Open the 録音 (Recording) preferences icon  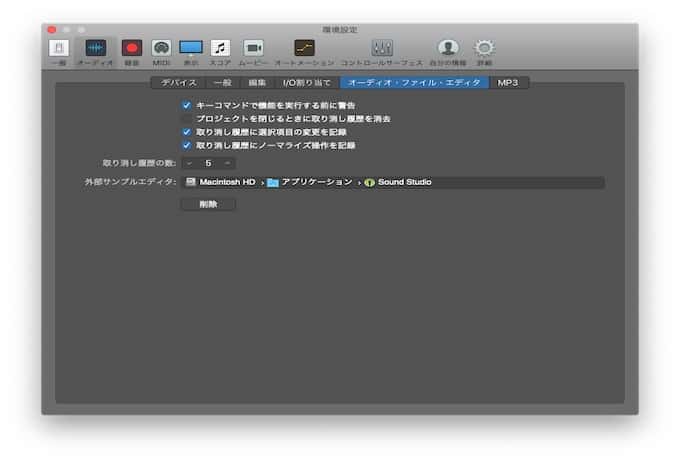tap(132, 49)
